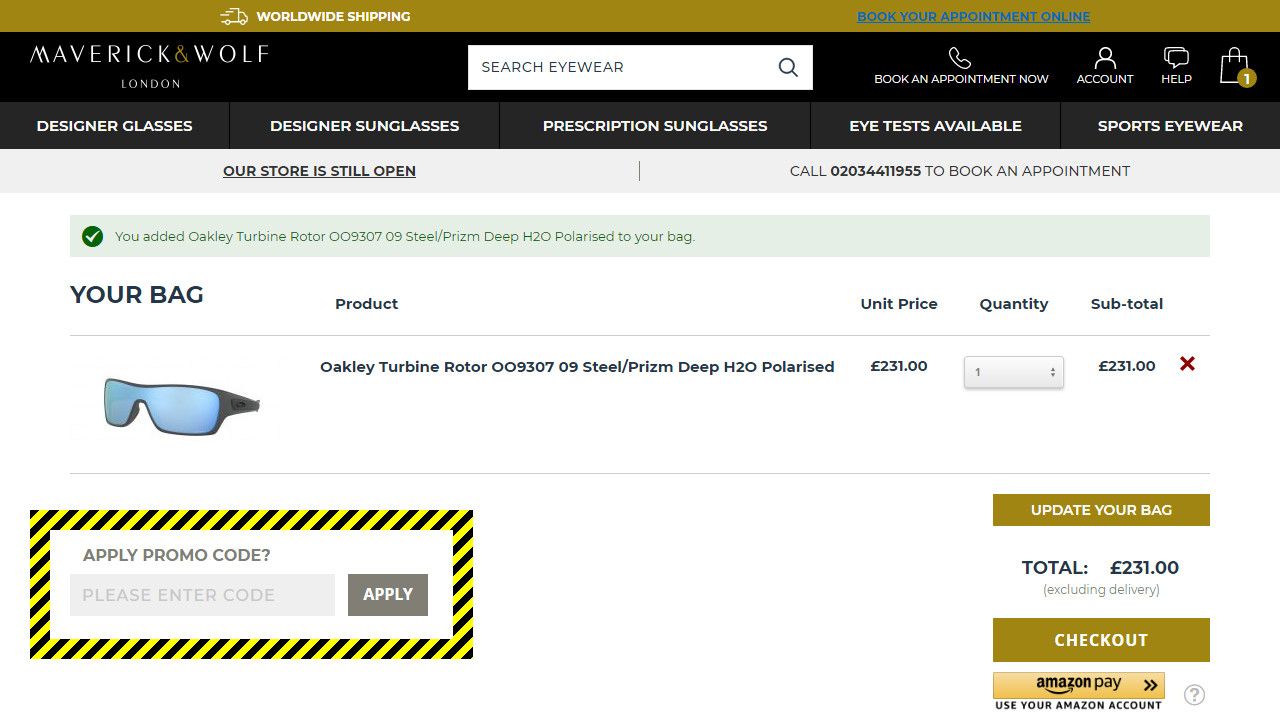Click the Your Bag heading

(137, 295)
